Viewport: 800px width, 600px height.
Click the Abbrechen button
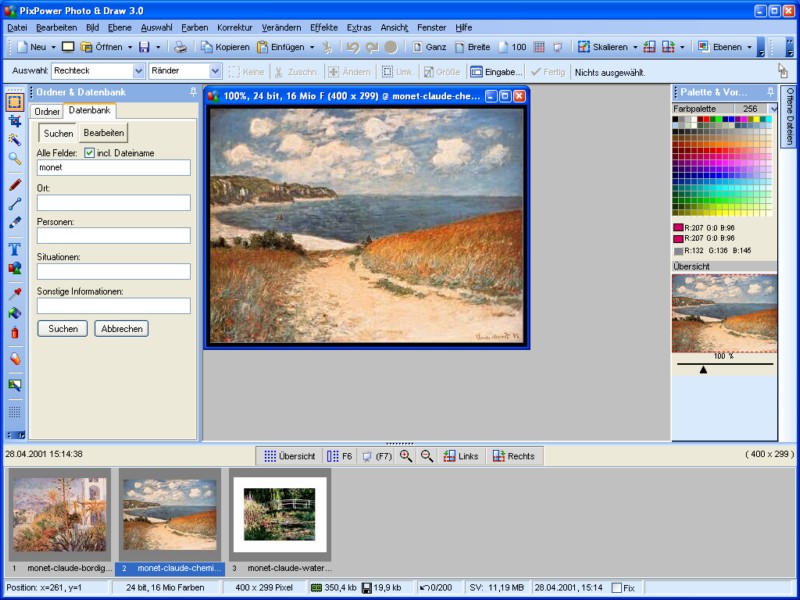pos(121,329)
